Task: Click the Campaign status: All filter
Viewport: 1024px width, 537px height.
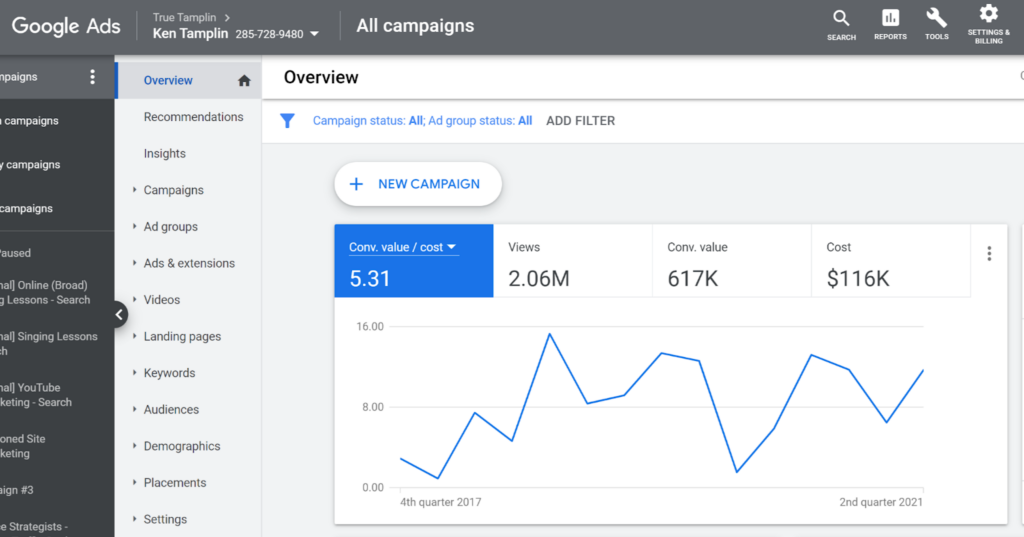Action: click(x=368, y=121)
